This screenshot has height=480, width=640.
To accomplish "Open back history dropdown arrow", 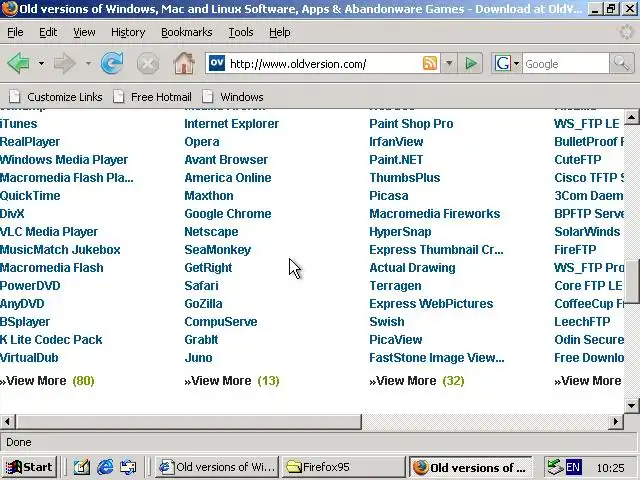I will (41, 63).
